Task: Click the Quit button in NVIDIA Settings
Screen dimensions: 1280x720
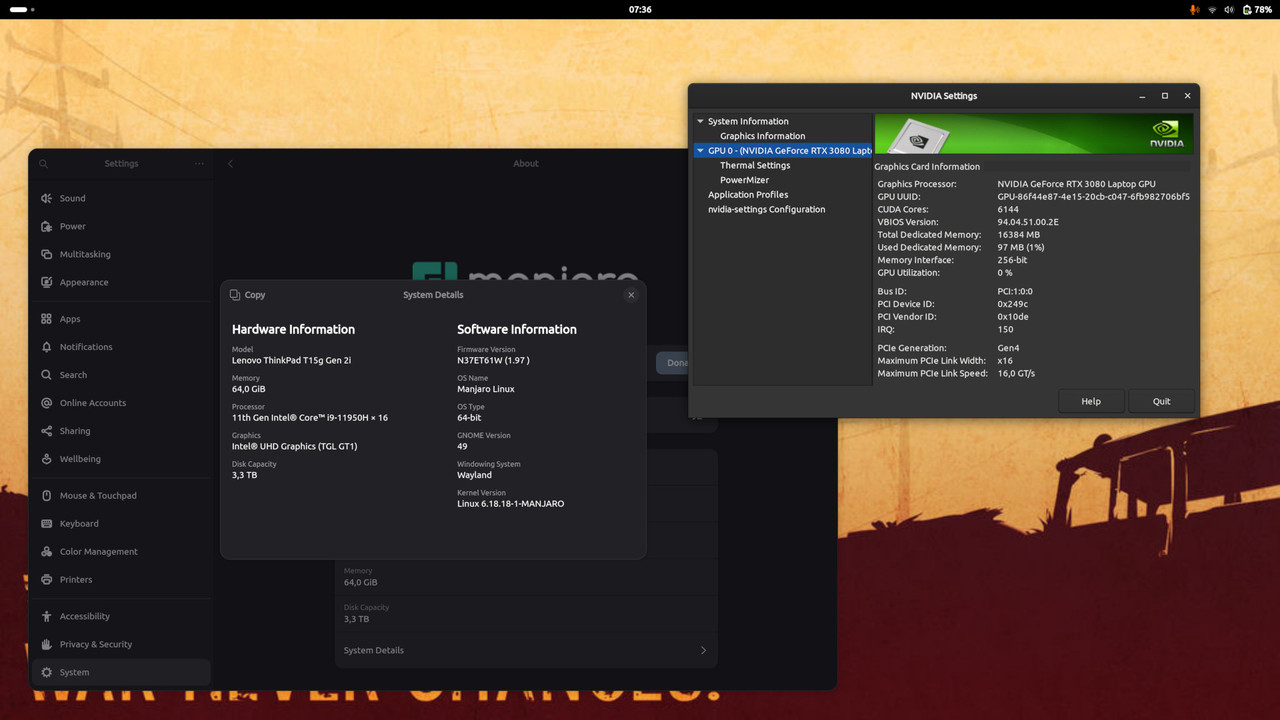Action: coord(1161,401)
